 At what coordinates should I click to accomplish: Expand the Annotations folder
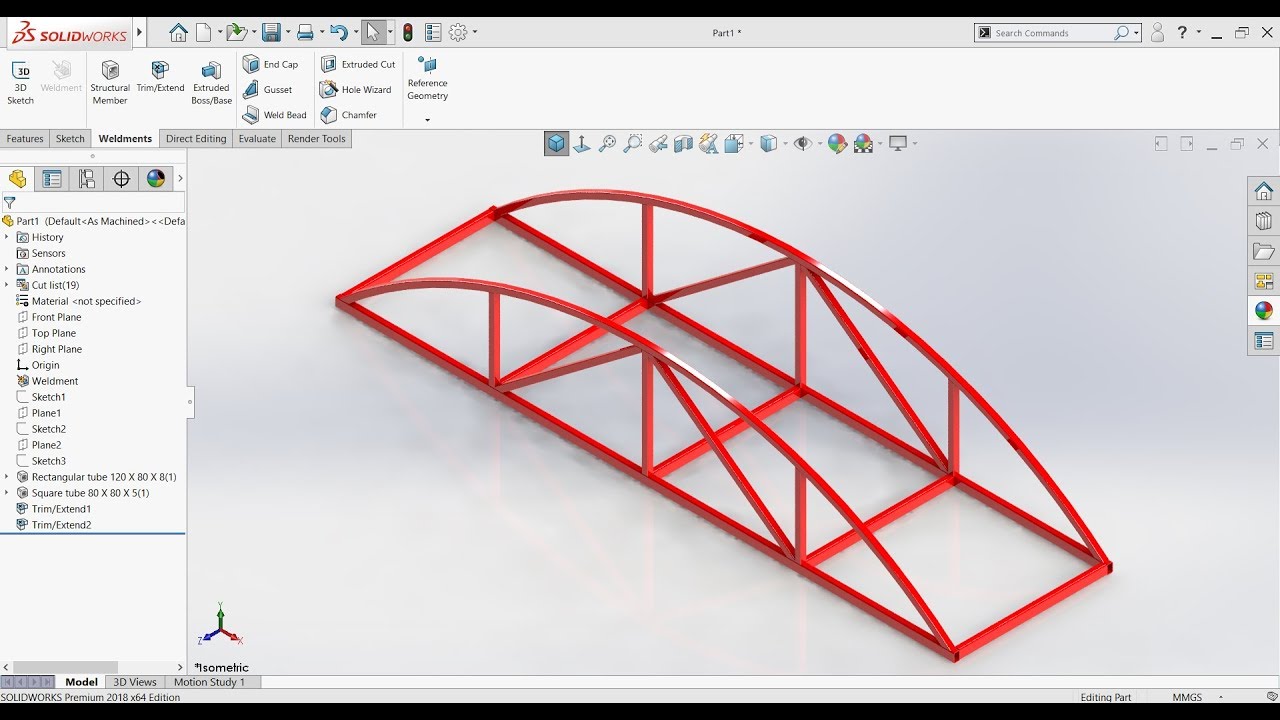[7, 269]
